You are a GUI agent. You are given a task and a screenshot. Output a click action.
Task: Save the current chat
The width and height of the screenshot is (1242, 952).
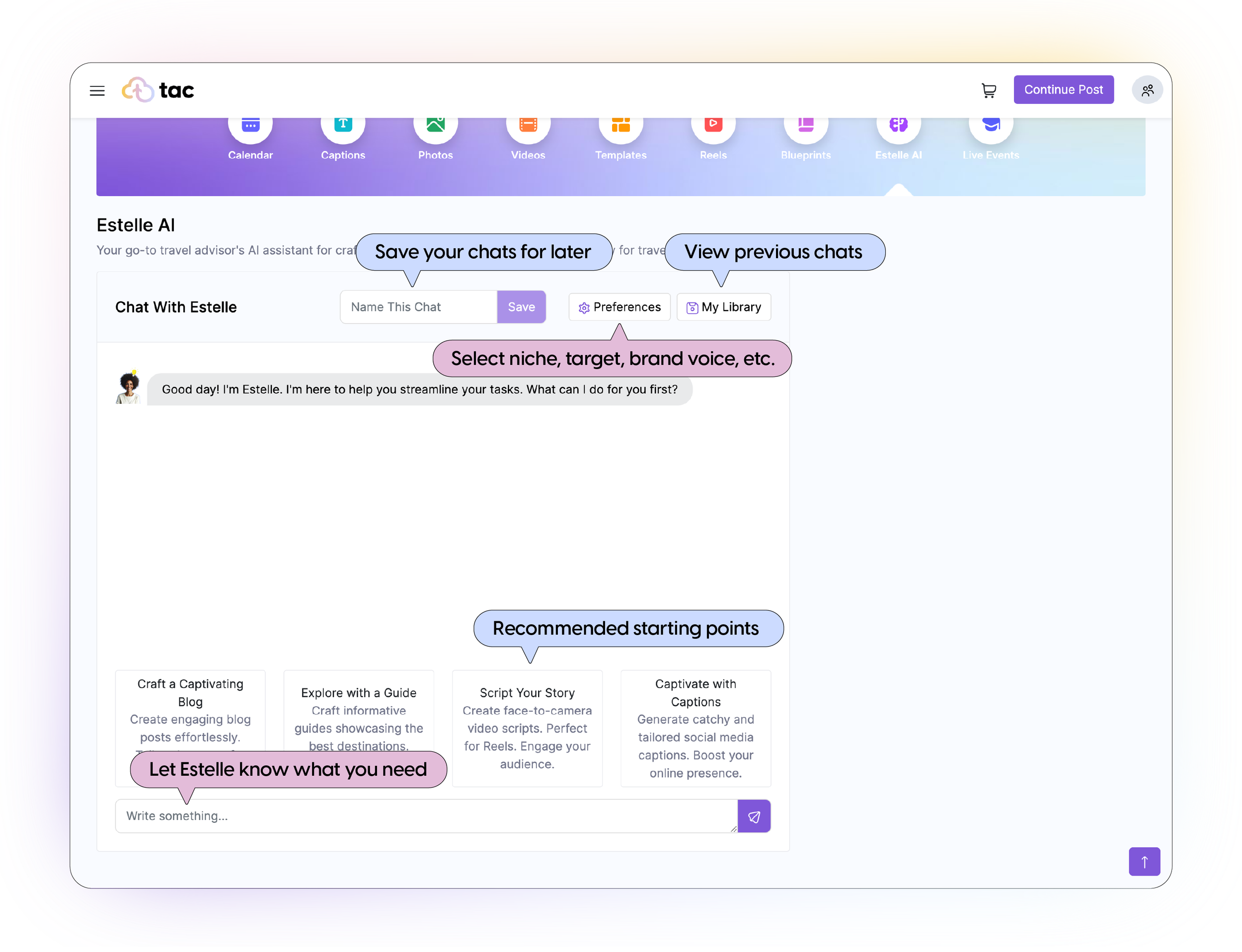(521, 307)
